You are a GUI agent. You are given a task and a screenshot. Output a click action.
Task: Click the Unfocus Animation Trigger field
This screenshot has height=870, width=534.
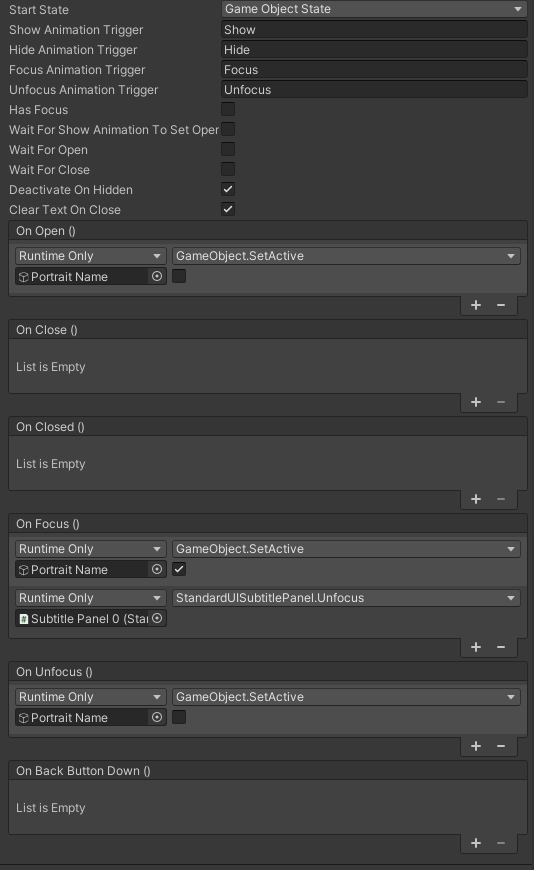coord(374,90)
